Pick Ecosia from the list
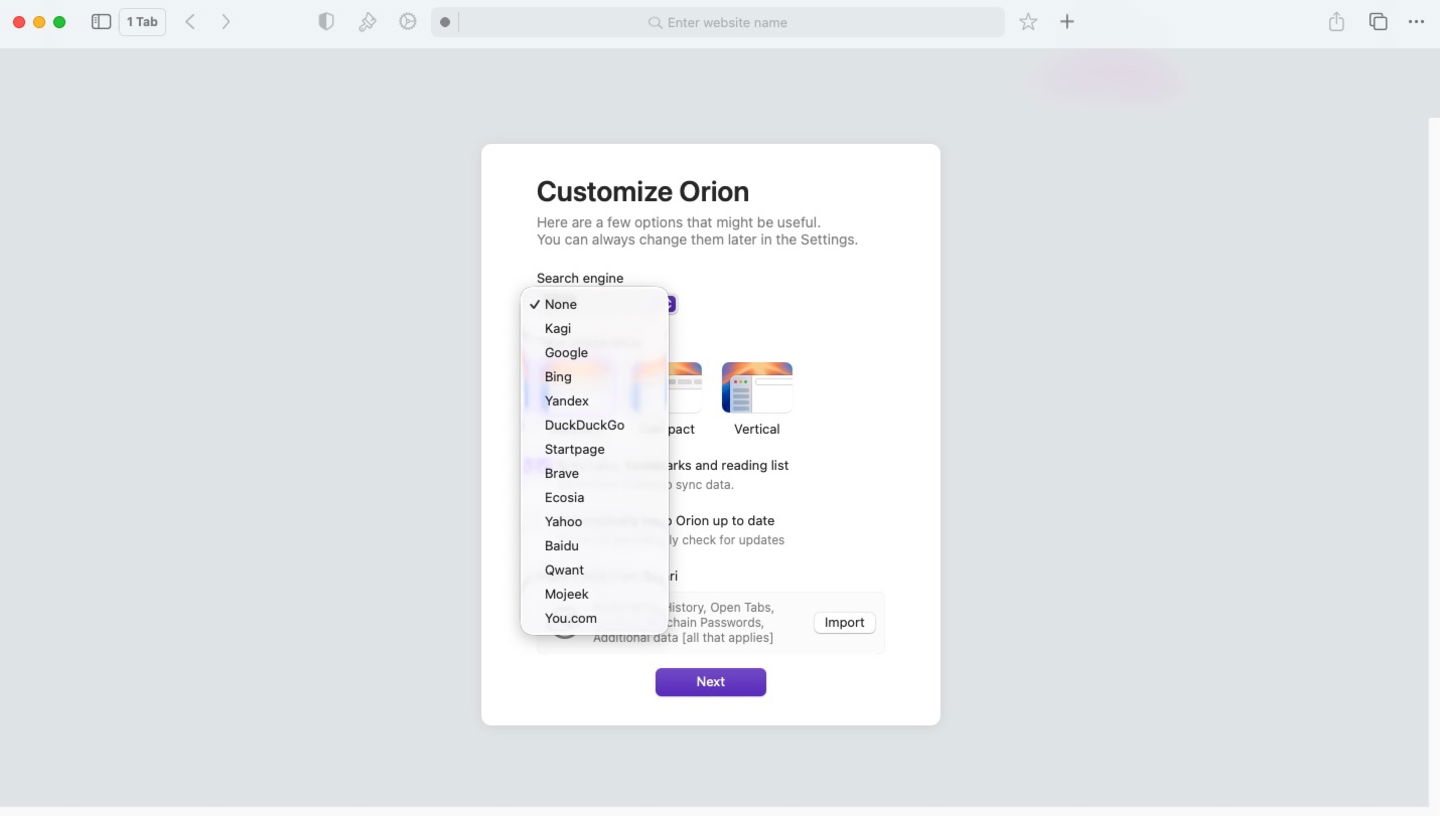The image size is (1440, 816). [594, 497]
